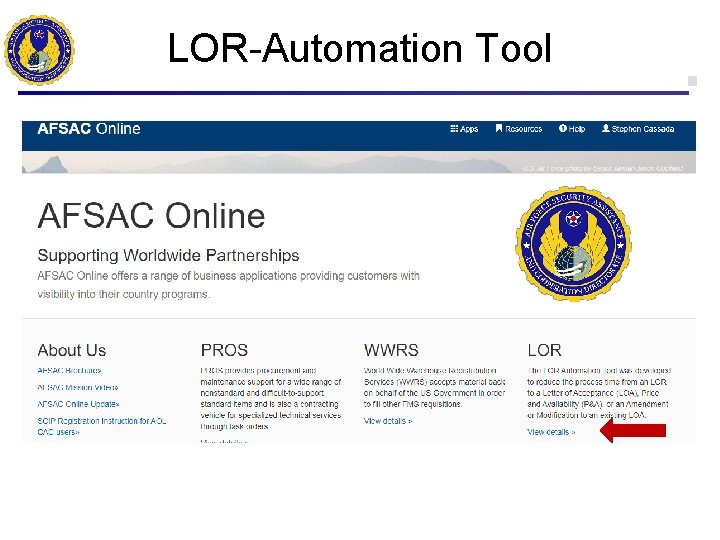Screen dimensions: 720x540
Task: Click the PROS description paragraph
Action: (x=271, y=399)
